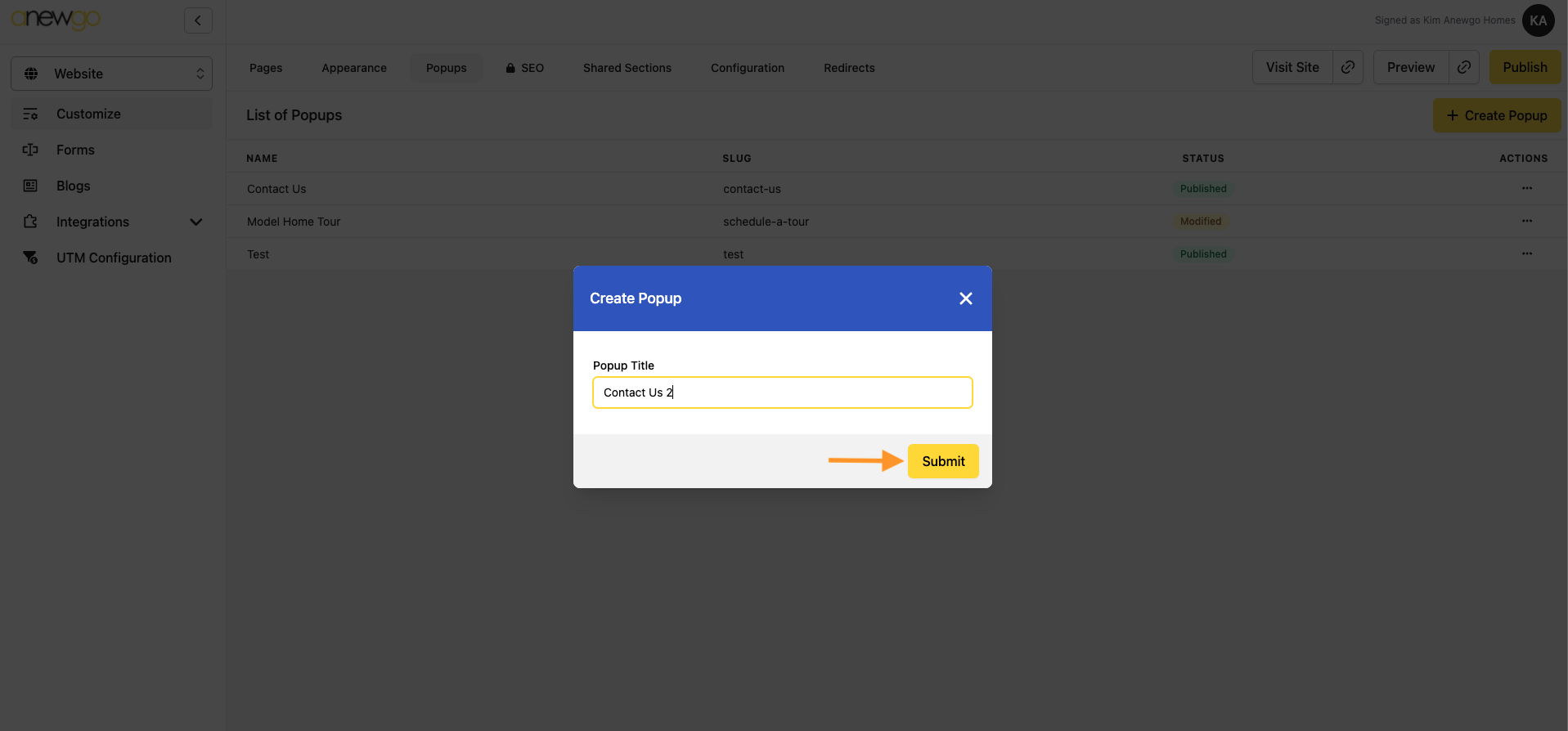
Task: Copy Visit Site link icon
Action: [1348, 67]
